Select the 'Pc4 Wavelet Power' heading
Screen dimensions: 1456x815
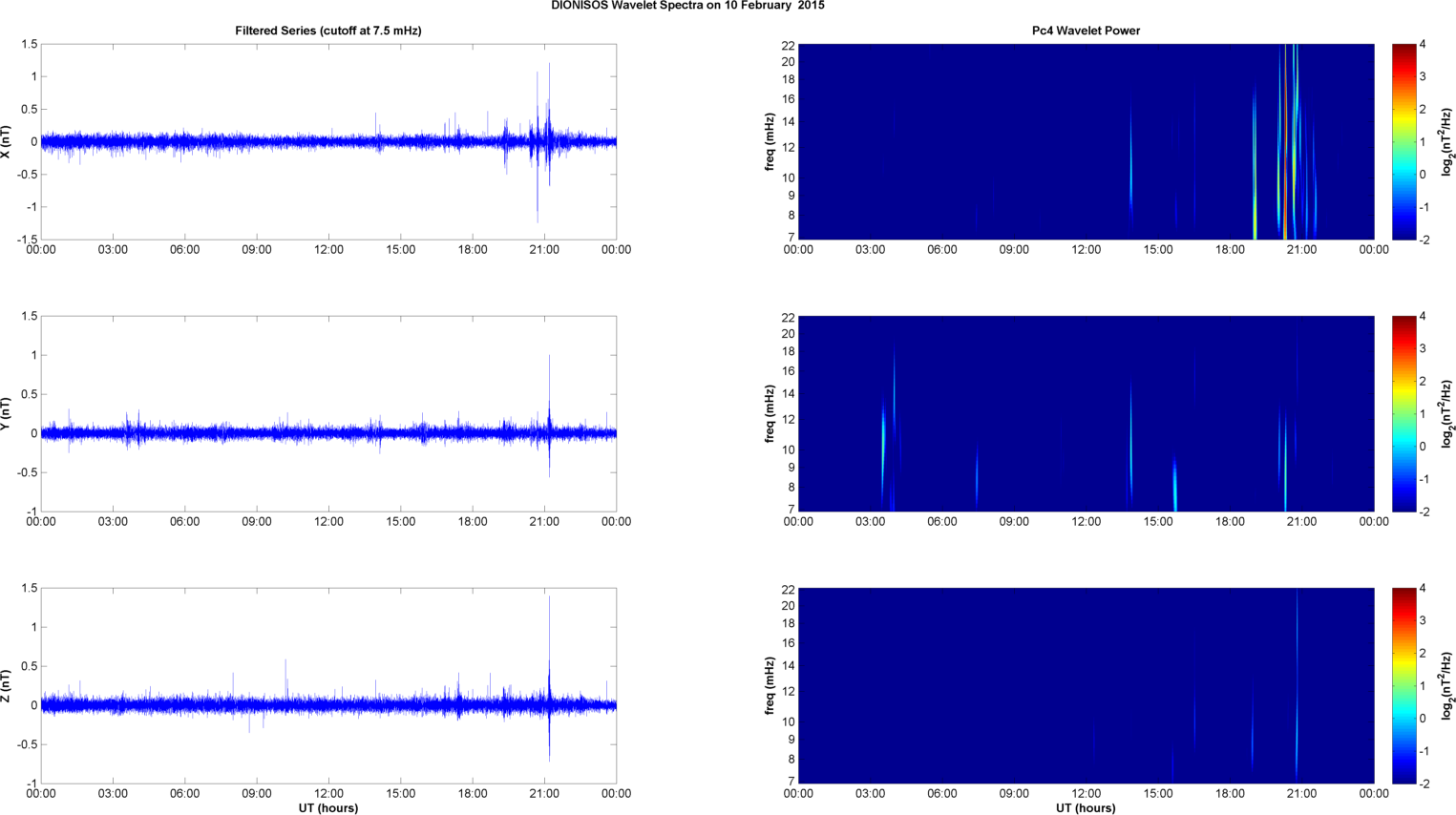tap(1086, 31)
